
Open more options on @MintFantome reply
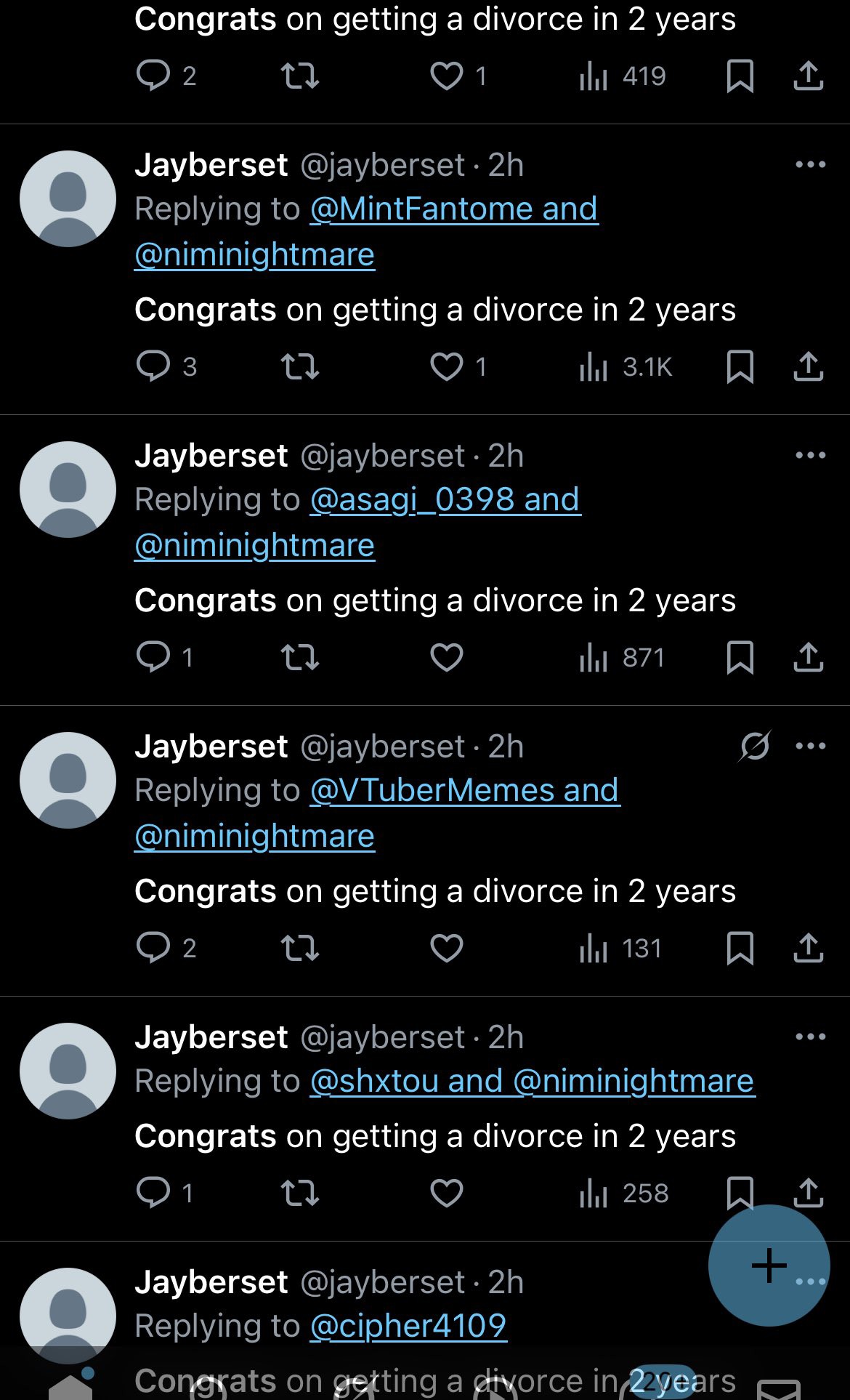[x=811, y=165]
